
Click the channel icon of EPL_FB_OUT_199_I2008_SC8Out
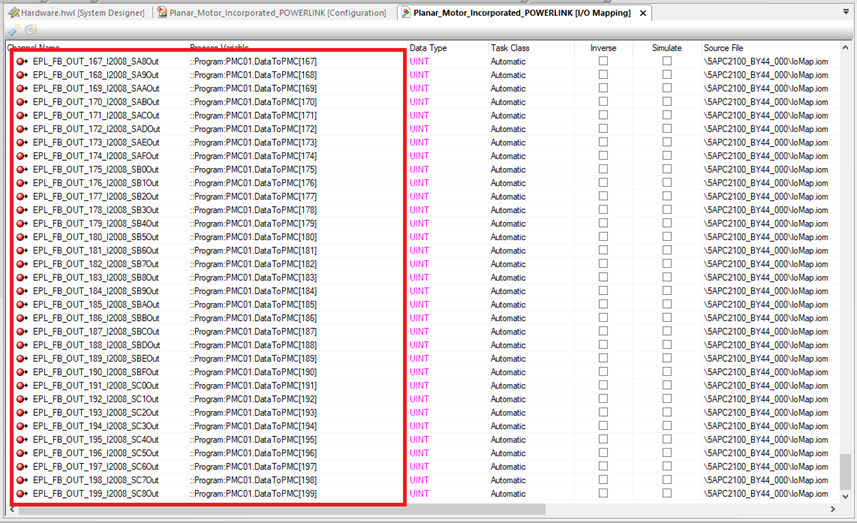[x=21, y=494]
